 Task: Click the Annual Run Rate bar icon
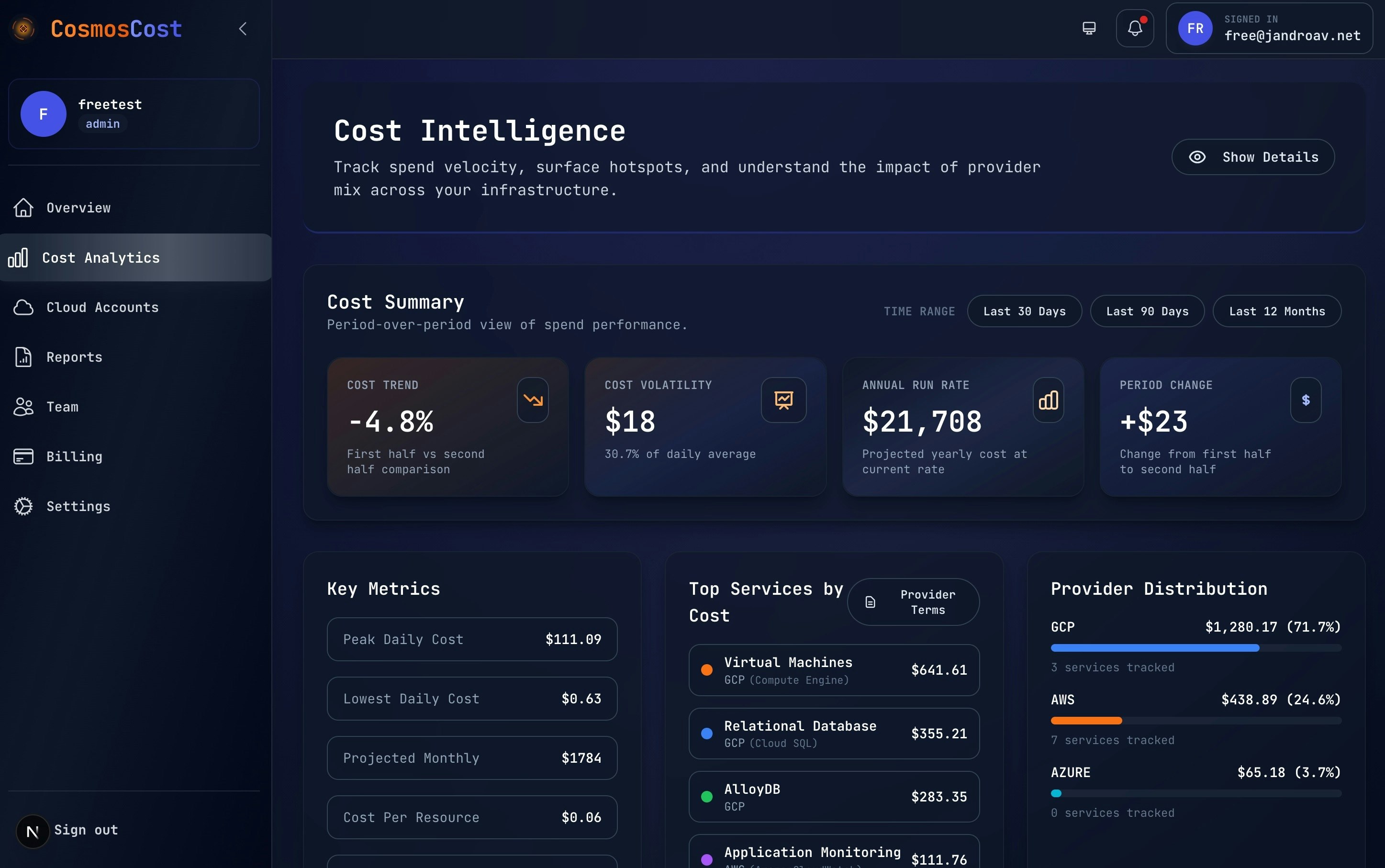pyautogui.click(x=1048, y=400)
